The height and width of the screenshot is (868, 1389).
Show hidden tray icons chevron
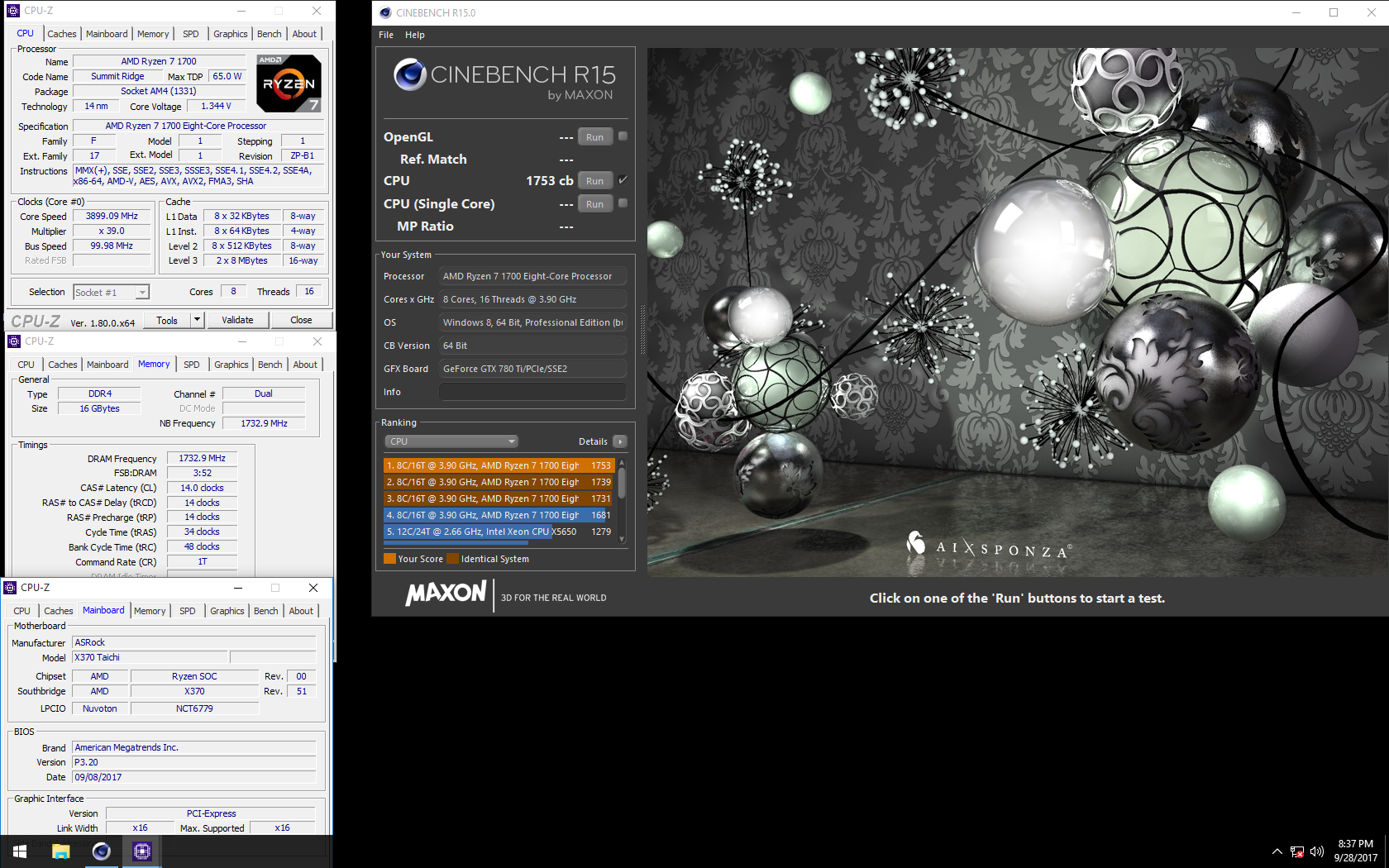pyautogui.click(x=1277, y=851)
